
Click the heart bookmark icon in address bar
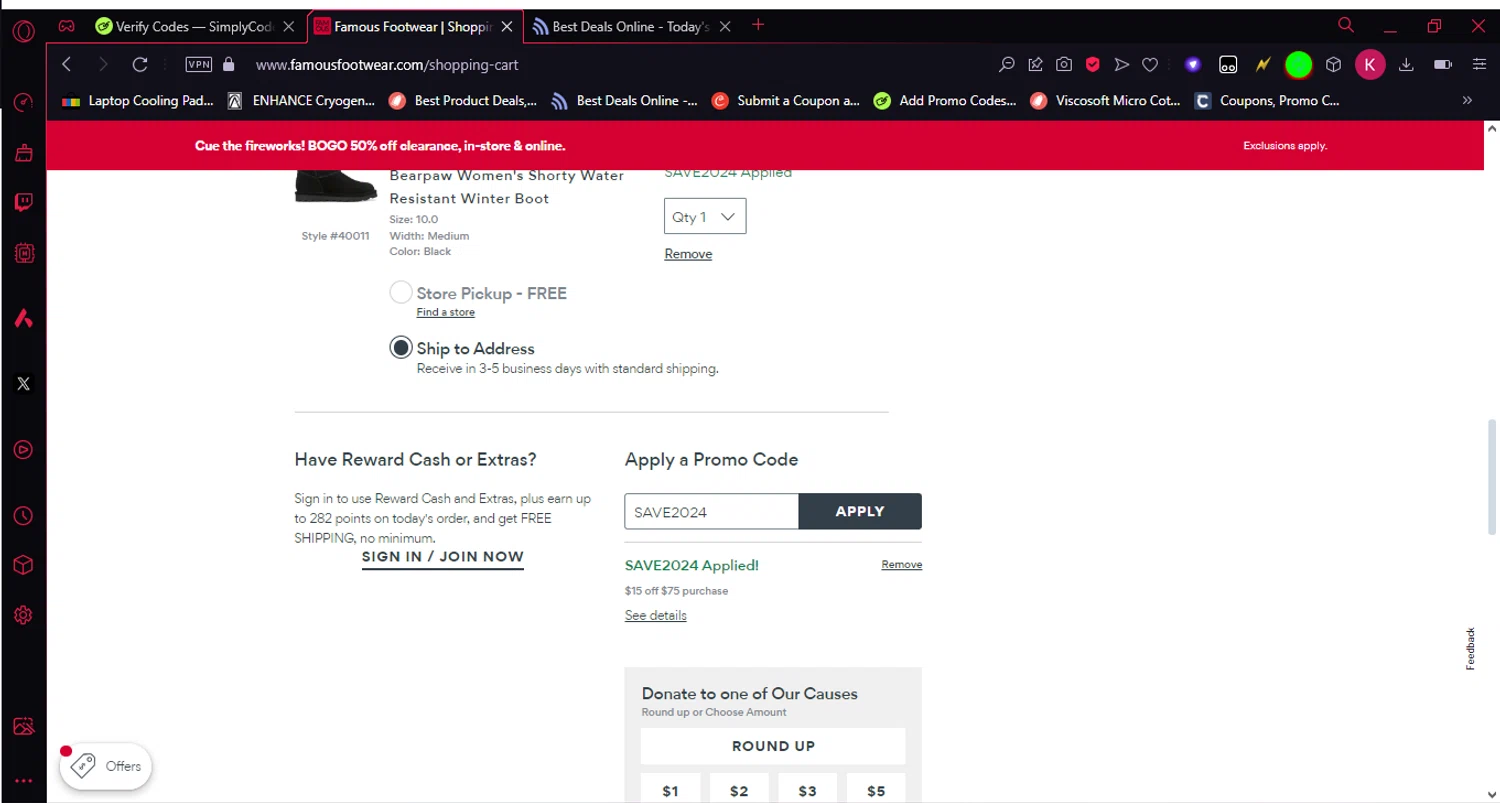[1150, 64]
